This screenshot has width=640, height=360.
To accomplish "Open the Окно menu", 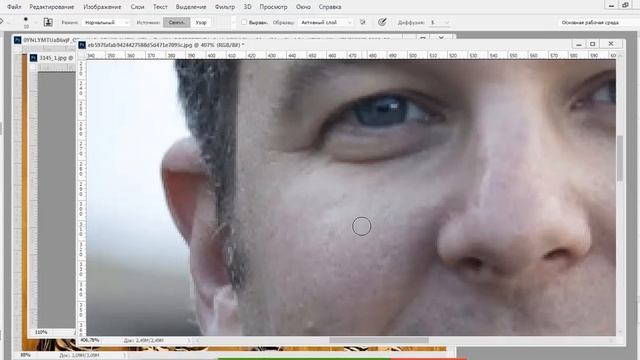I will tap(303, 7).
